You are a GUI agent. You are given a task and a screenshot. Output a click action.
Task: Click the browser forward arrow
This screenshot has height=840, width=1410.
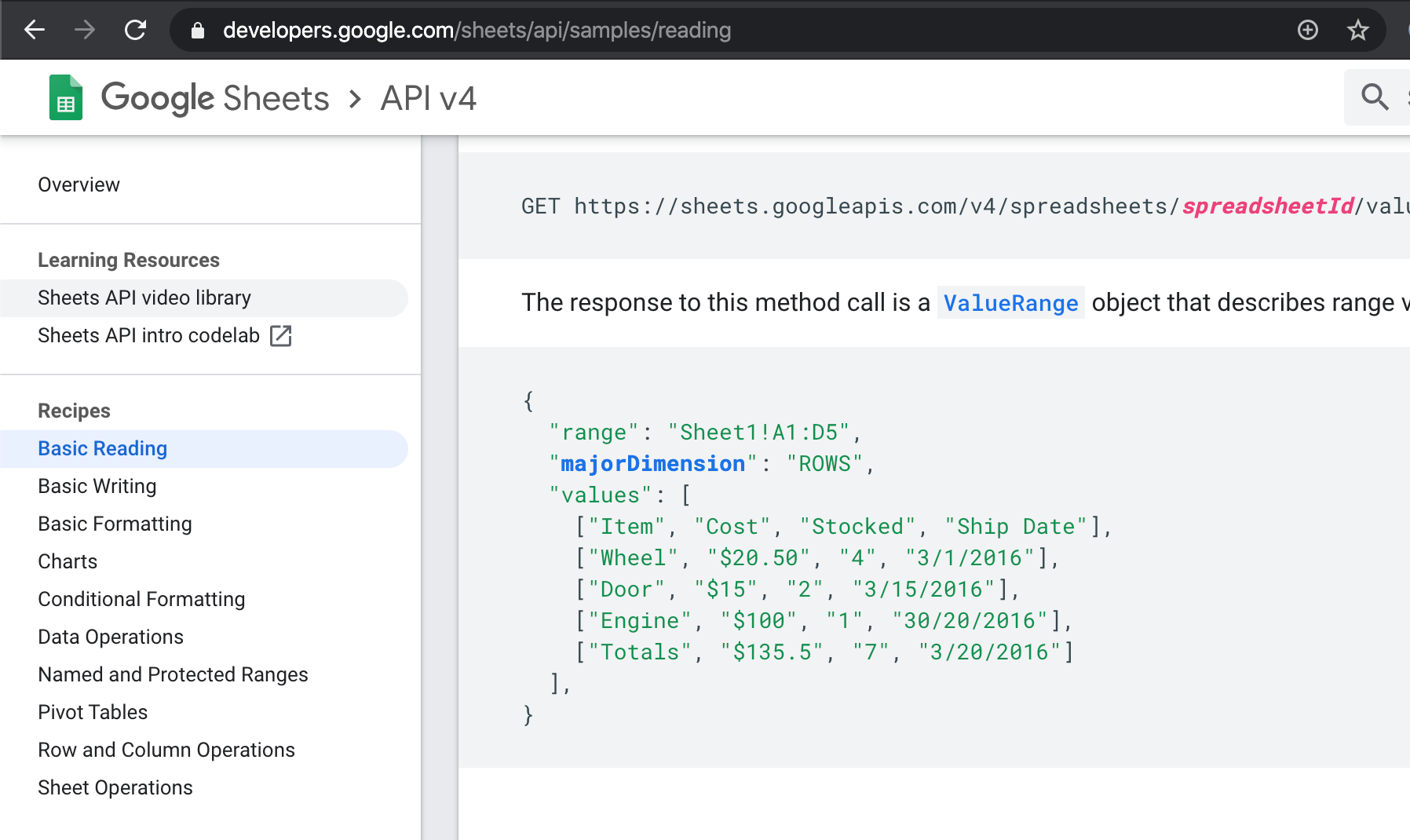[x=85, y=30]
